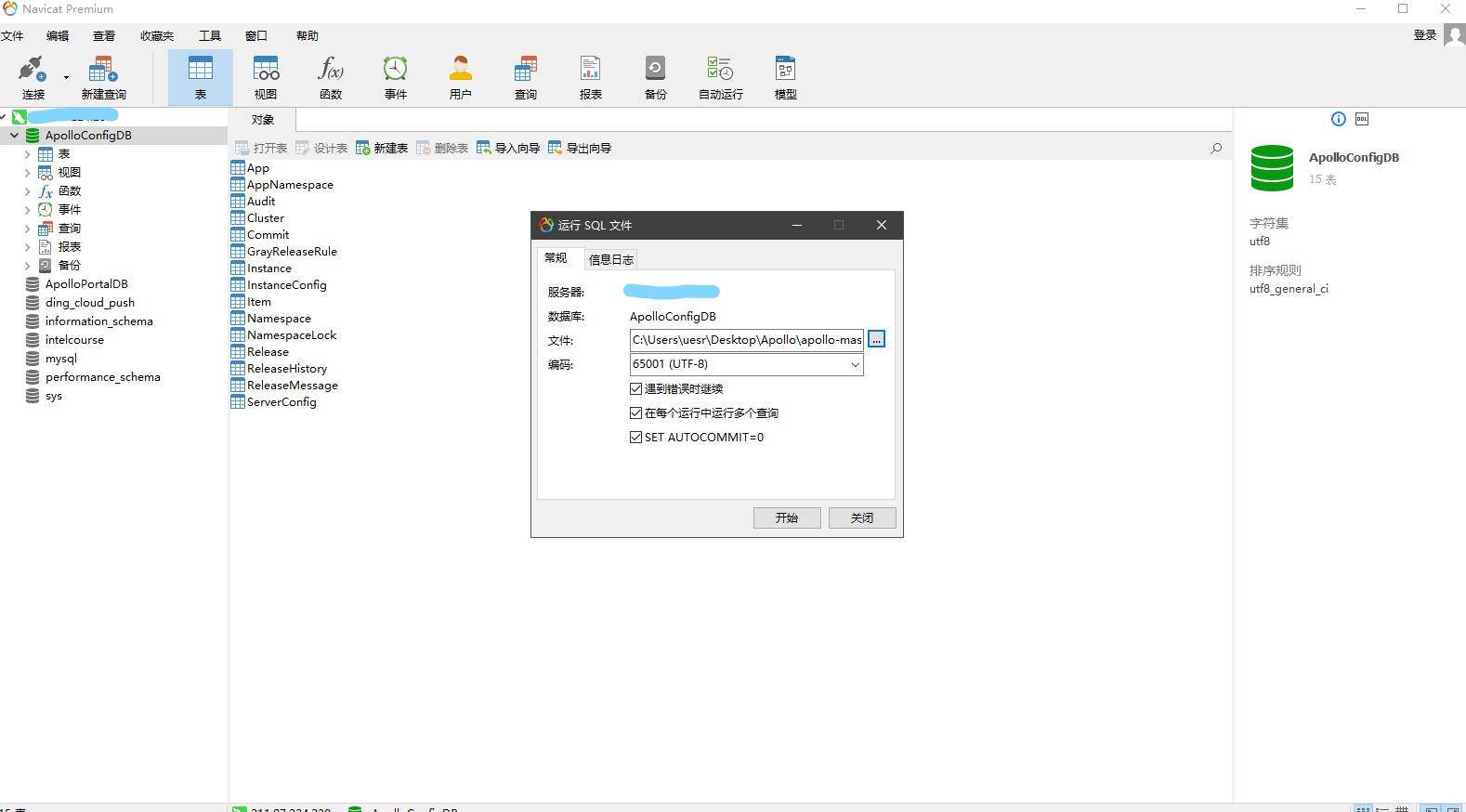Click Design Table (设计表) in object toolbar
This screenshot has width=1466, height=812.
321,148
